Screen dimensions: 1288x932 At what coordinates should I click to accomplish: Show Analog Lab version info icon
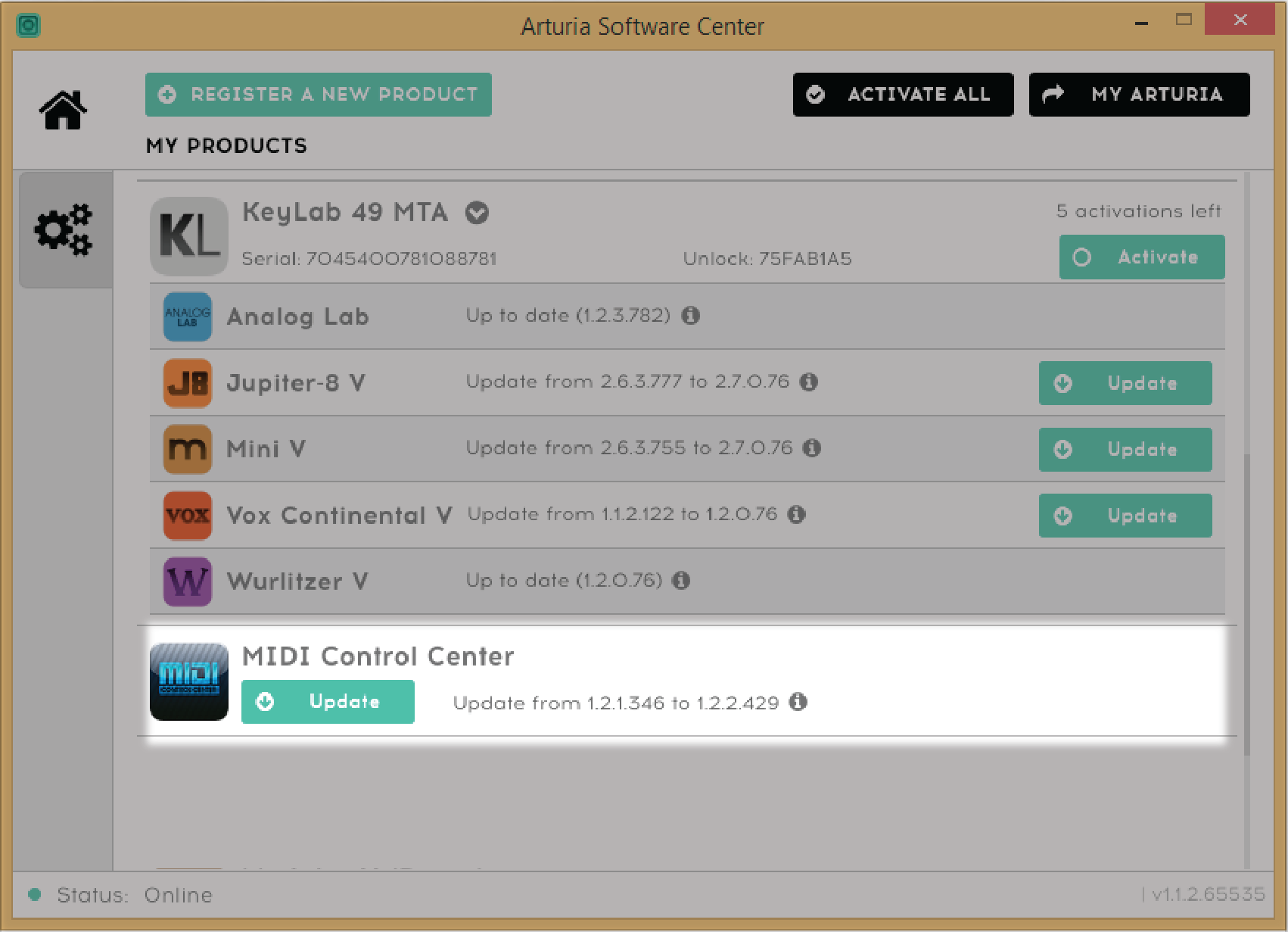691,315
